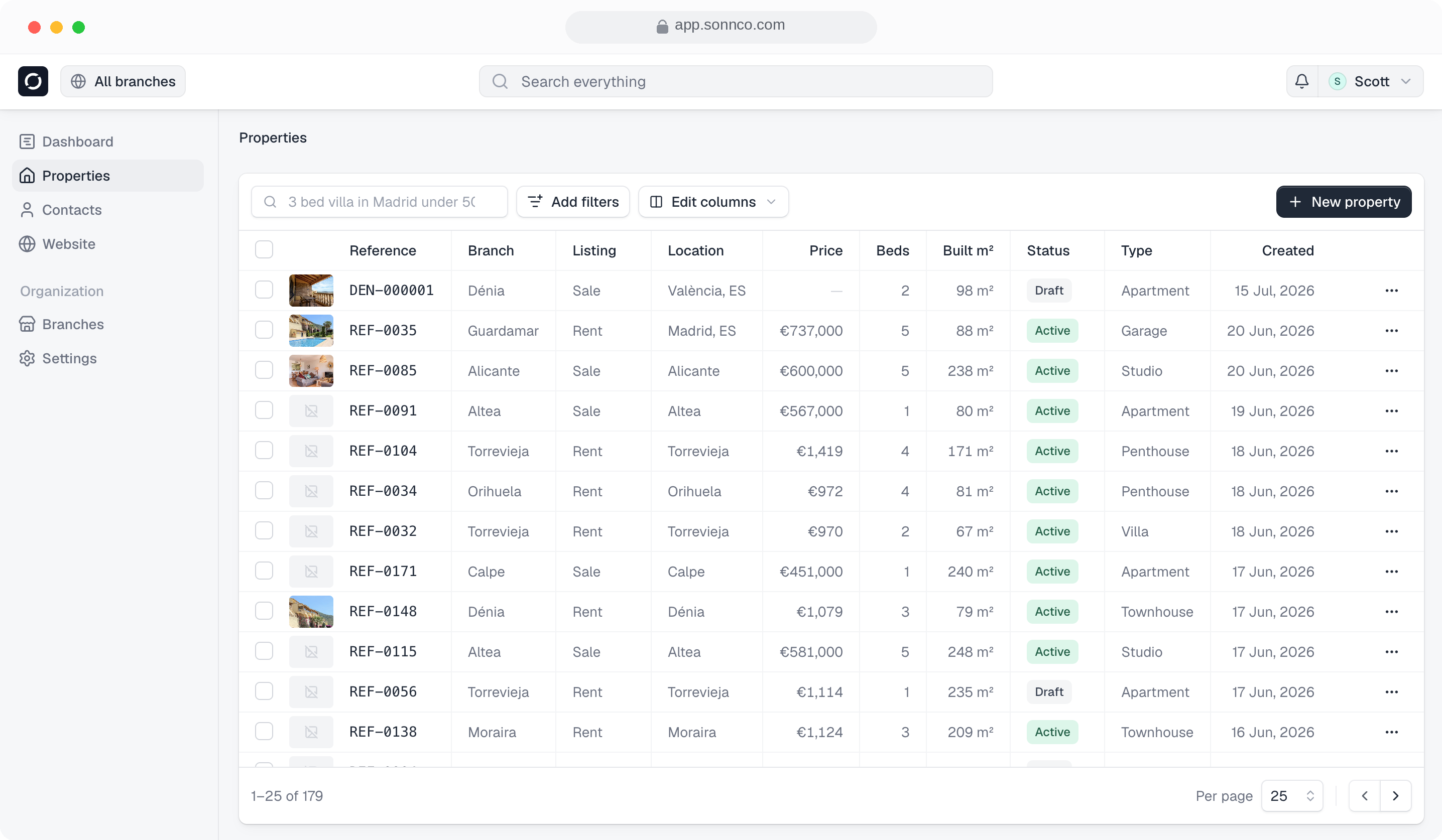Click the Active badge for REF-0115
The image size is (1442, 840).
tap(1052, 652)
